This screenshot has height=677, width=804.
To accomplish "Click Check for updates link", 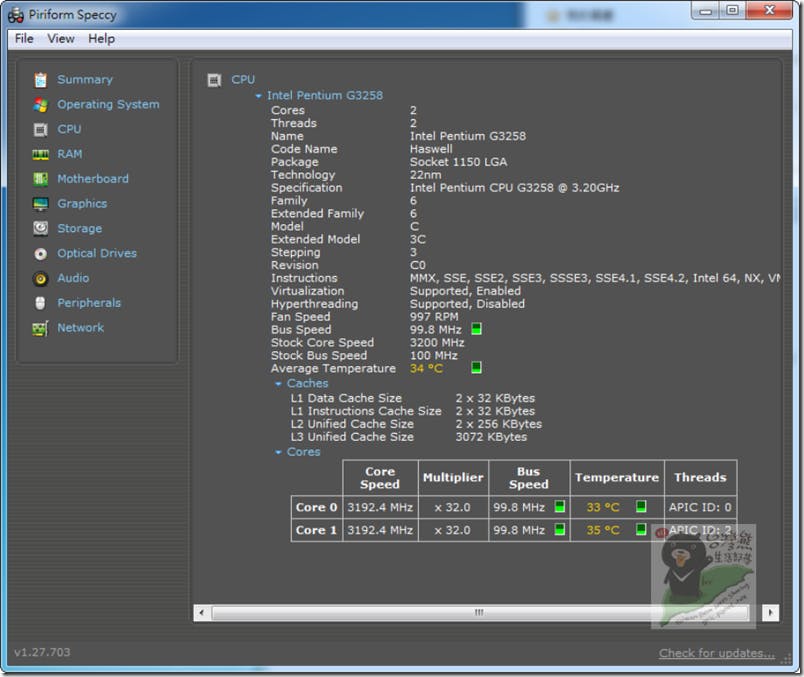I will click(x=717, y=653).
